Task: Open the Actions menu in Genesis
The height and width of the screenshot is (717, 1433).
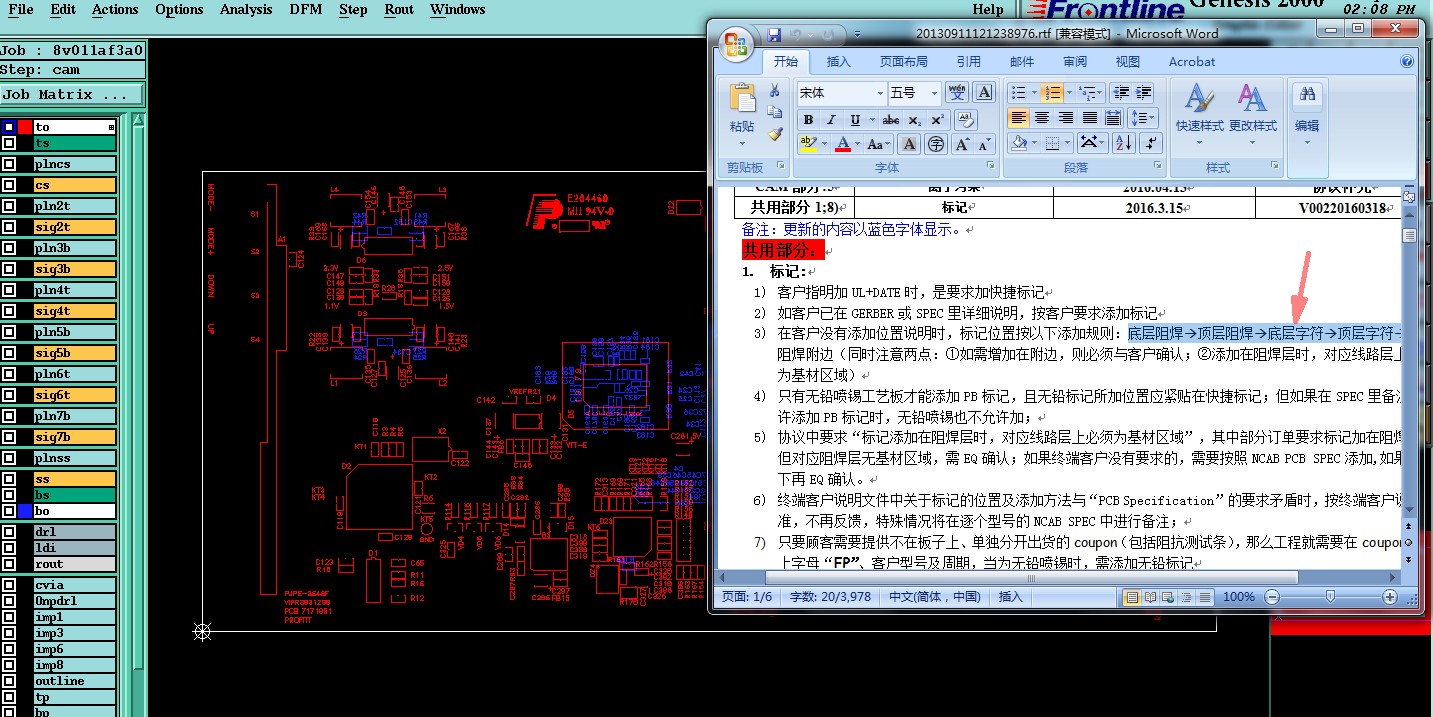Action: [115, 10]
